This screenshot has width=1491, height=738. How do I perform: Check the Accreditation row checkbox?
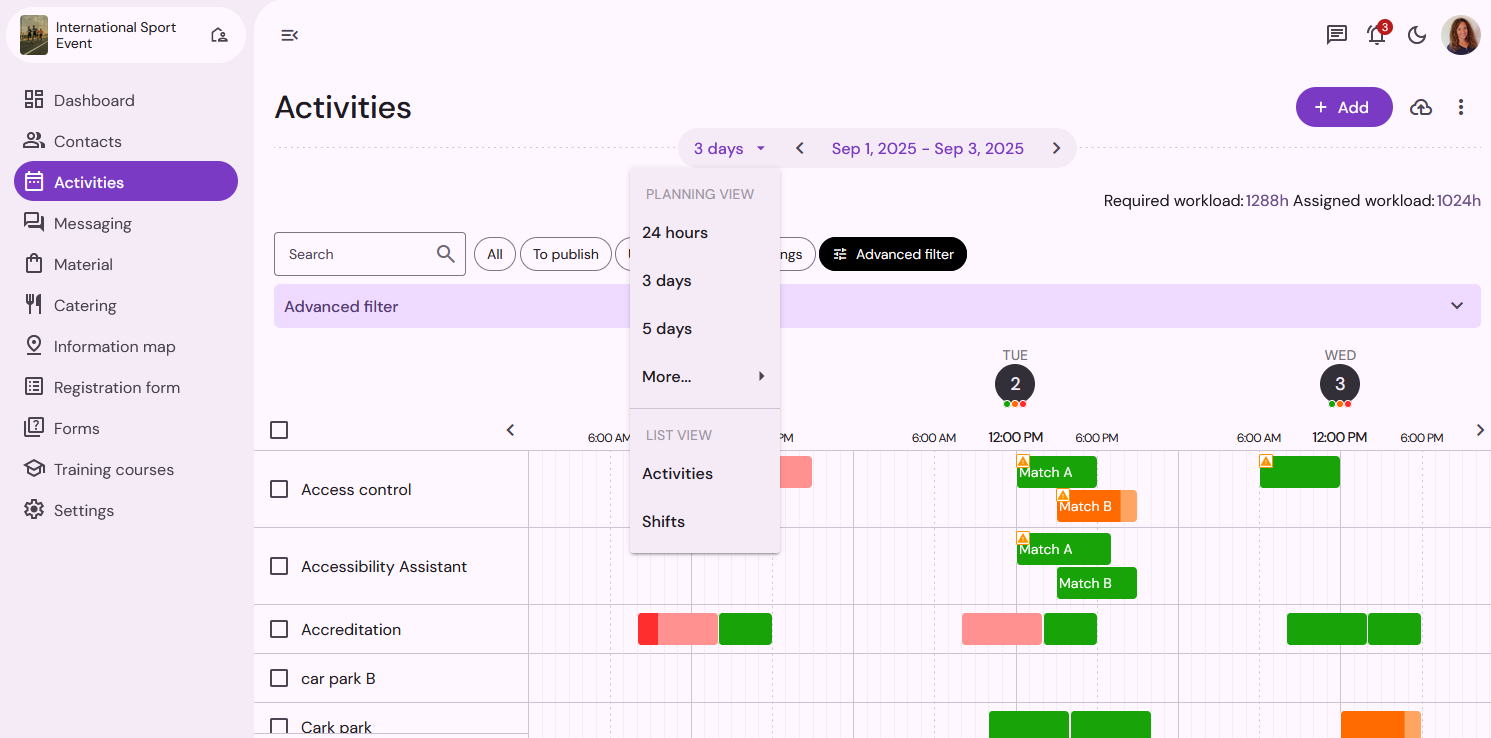279,629
